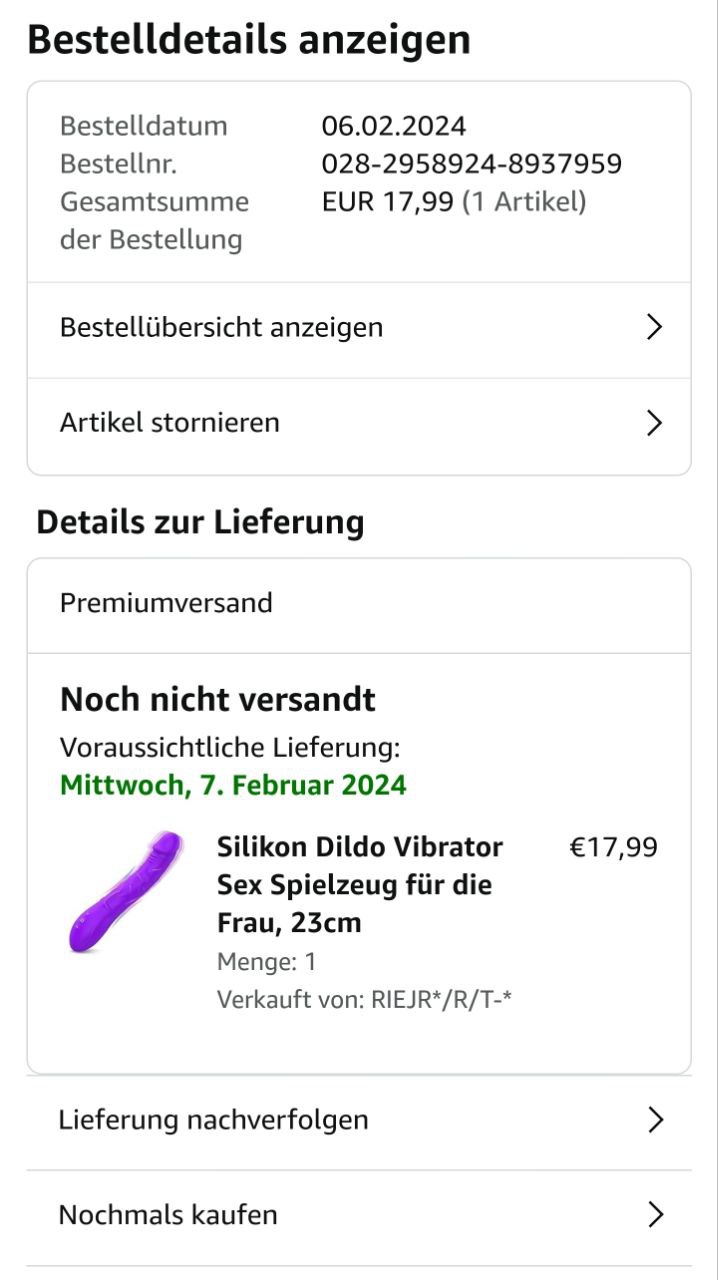The image size is (718, 1280).
Task: Select the Details zur Lieferung heading
Action: click(x=200, y=523)
